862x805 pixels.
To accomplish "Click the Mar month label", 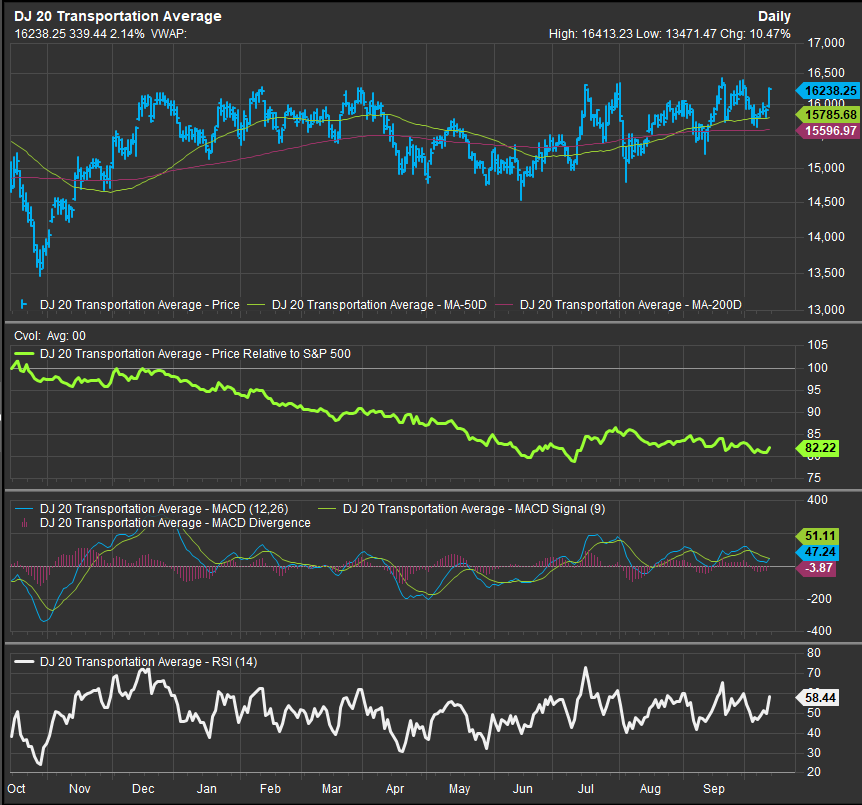I will tap(332, 789).
